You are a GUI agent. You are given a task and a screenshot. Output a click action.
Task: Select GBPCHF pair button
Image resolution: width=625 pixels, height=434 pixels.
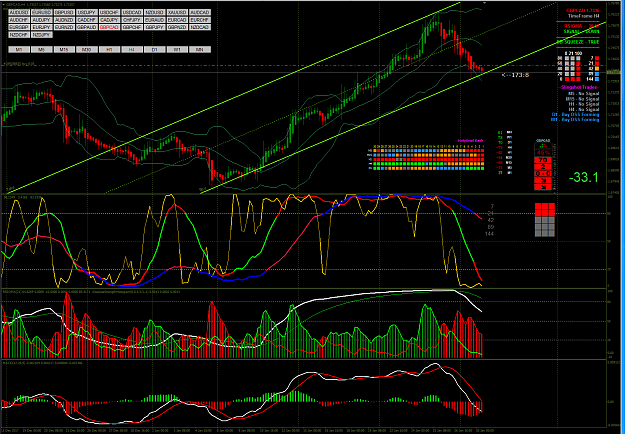tap(132, 27)
